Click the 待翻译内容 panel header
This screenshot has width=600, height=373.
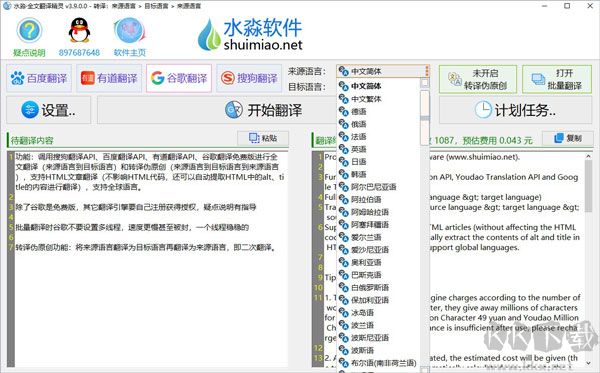click(x=32, y=140)
